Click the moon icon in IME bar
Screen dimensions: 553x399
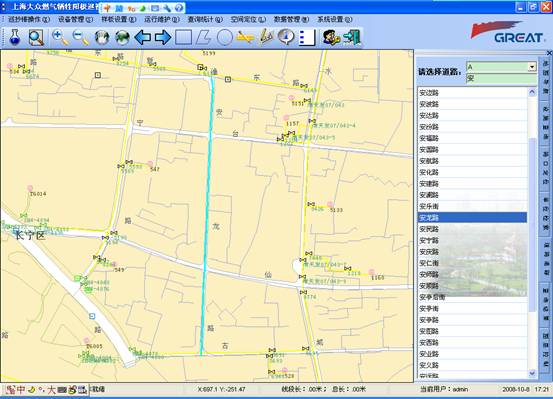click(31, 389)
